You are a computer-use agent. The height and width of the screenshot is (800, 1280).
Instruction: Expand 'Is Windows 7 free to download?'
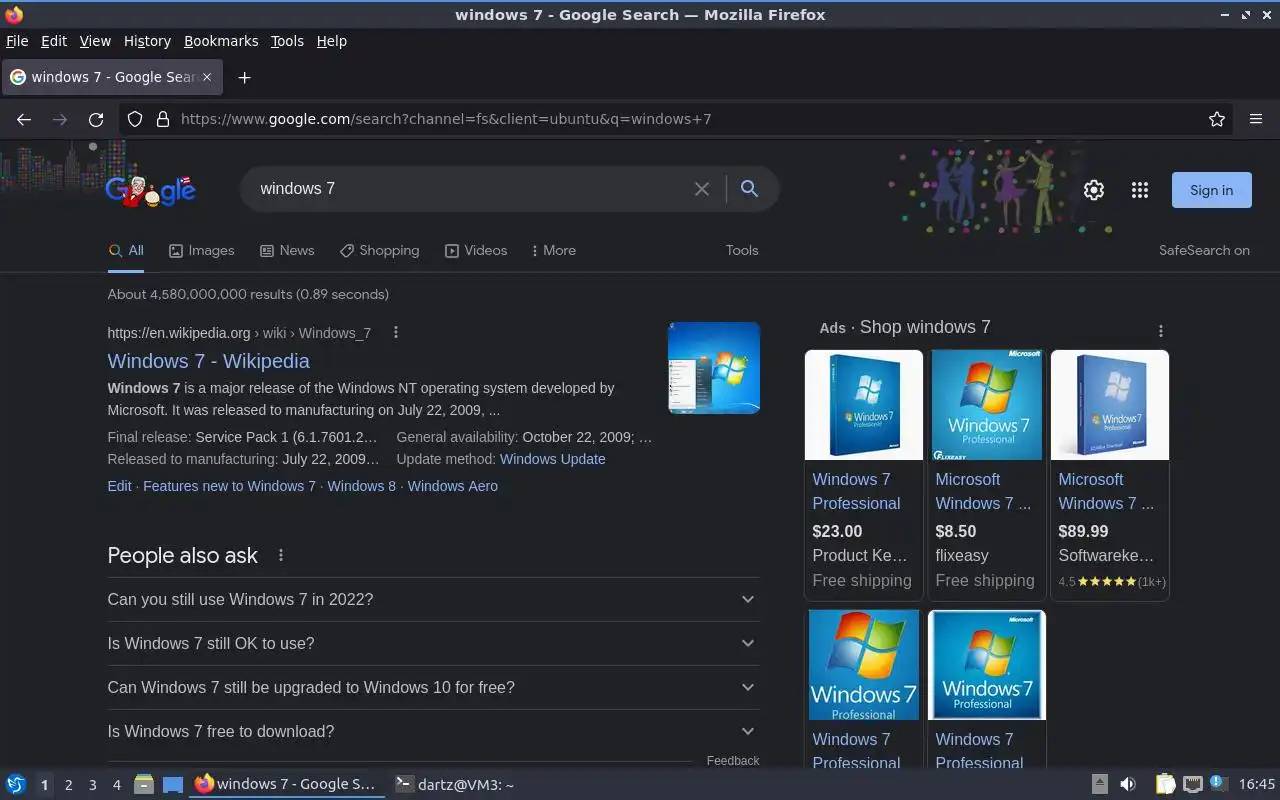(x=433, y=731)
